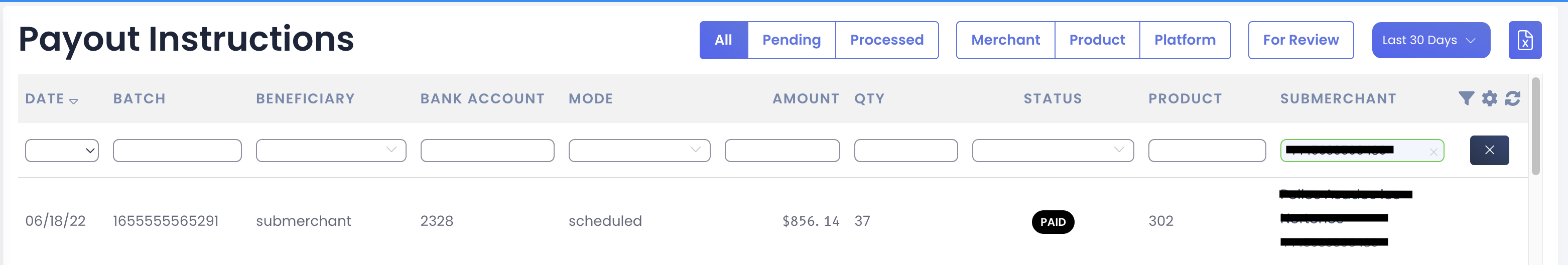Toggle the Product filter
The width and height of the screenshot is (1568, 265).
(x=1097, y=40)
